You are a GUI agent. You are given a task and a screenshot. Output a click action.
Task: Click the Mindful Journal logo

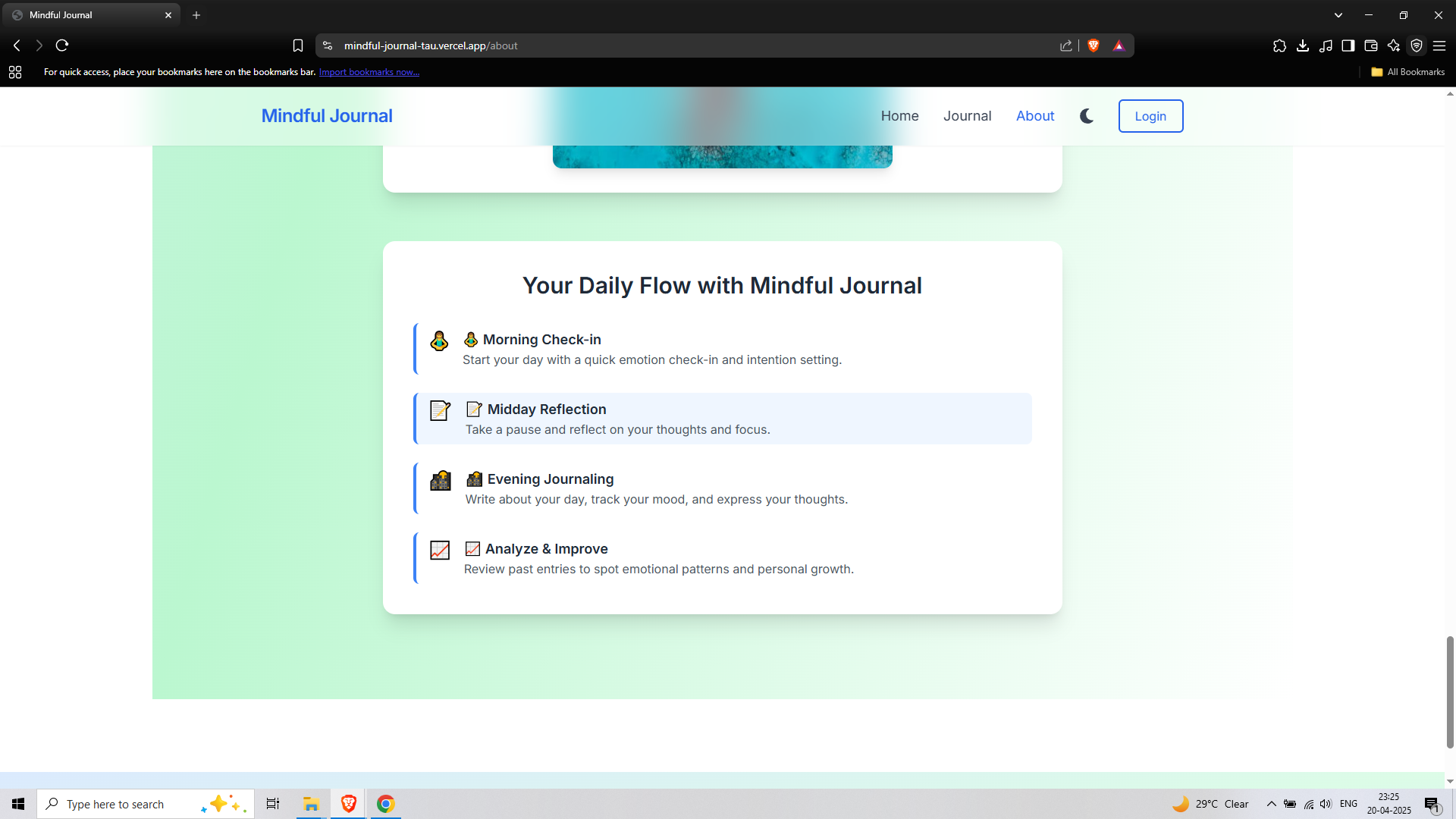tap(327, 116)
